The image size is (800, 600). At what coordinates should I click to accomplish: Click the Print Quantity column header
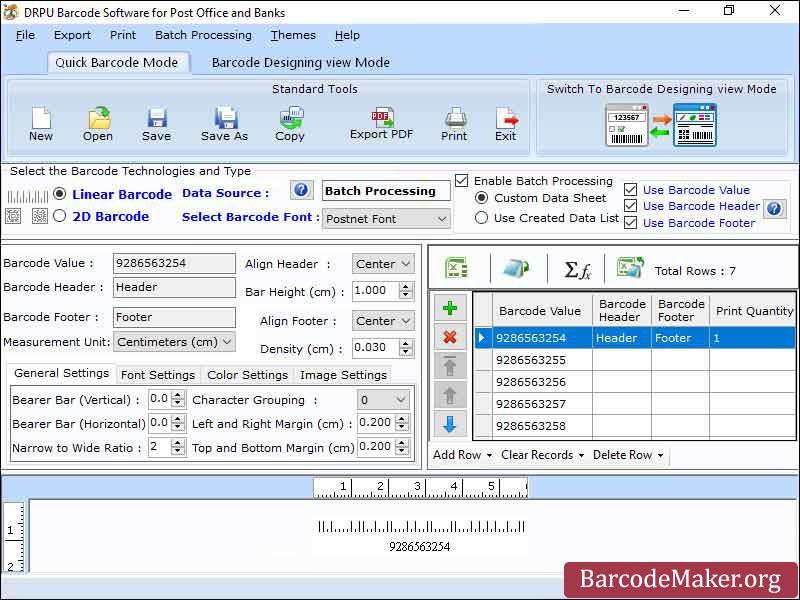[x=754, y=311]
